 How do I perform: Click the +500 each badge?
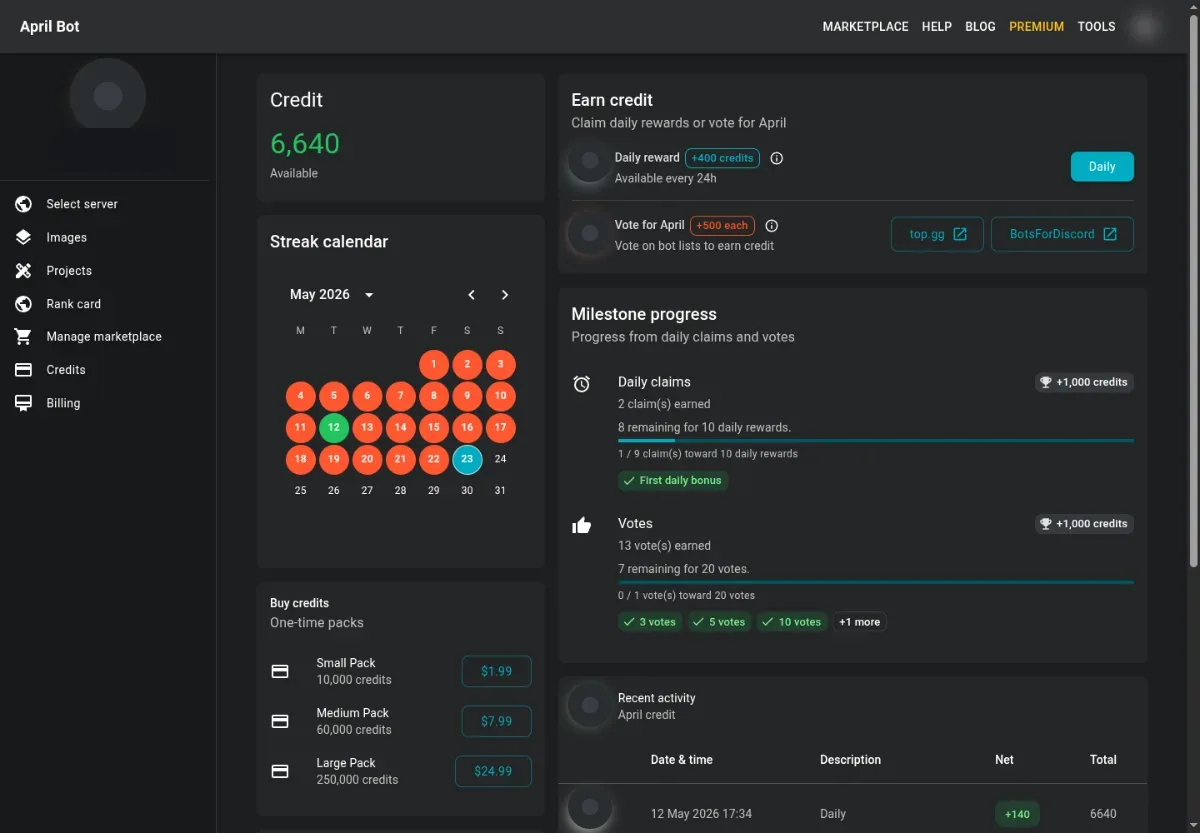(722, 225)
